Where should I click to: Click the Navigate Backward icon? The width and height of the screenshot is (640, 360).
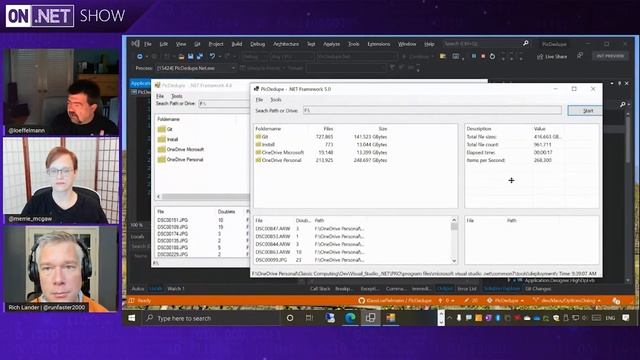pyautogui.click(x=140, y=56)
